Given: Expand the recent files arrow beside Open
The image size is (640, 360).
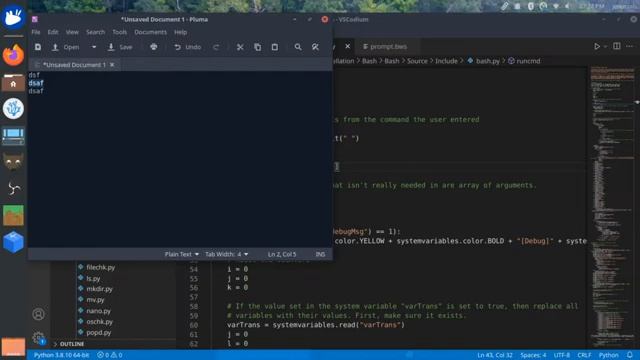Looking at the screenshot, I should tap(94, 47).
